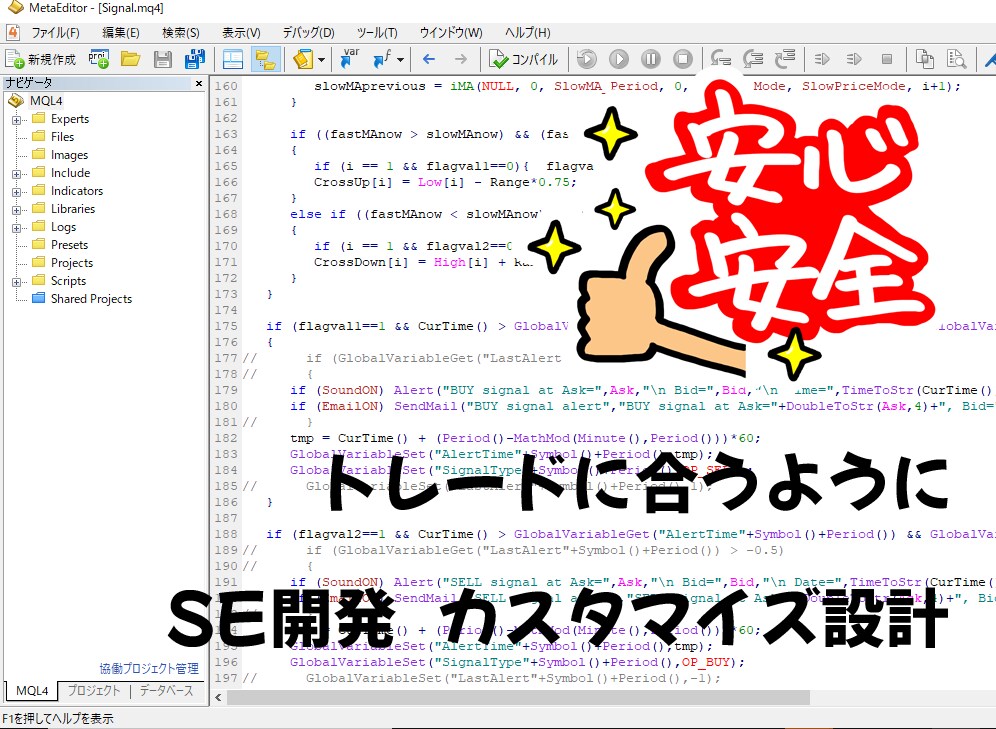Select the Shared Projects folder

pos(91,298)
